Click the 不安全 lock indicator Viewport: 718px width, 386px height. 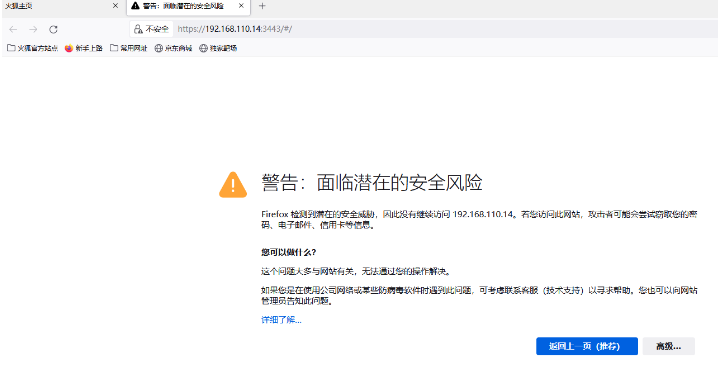pyautogui.click(x=151, y=29)
